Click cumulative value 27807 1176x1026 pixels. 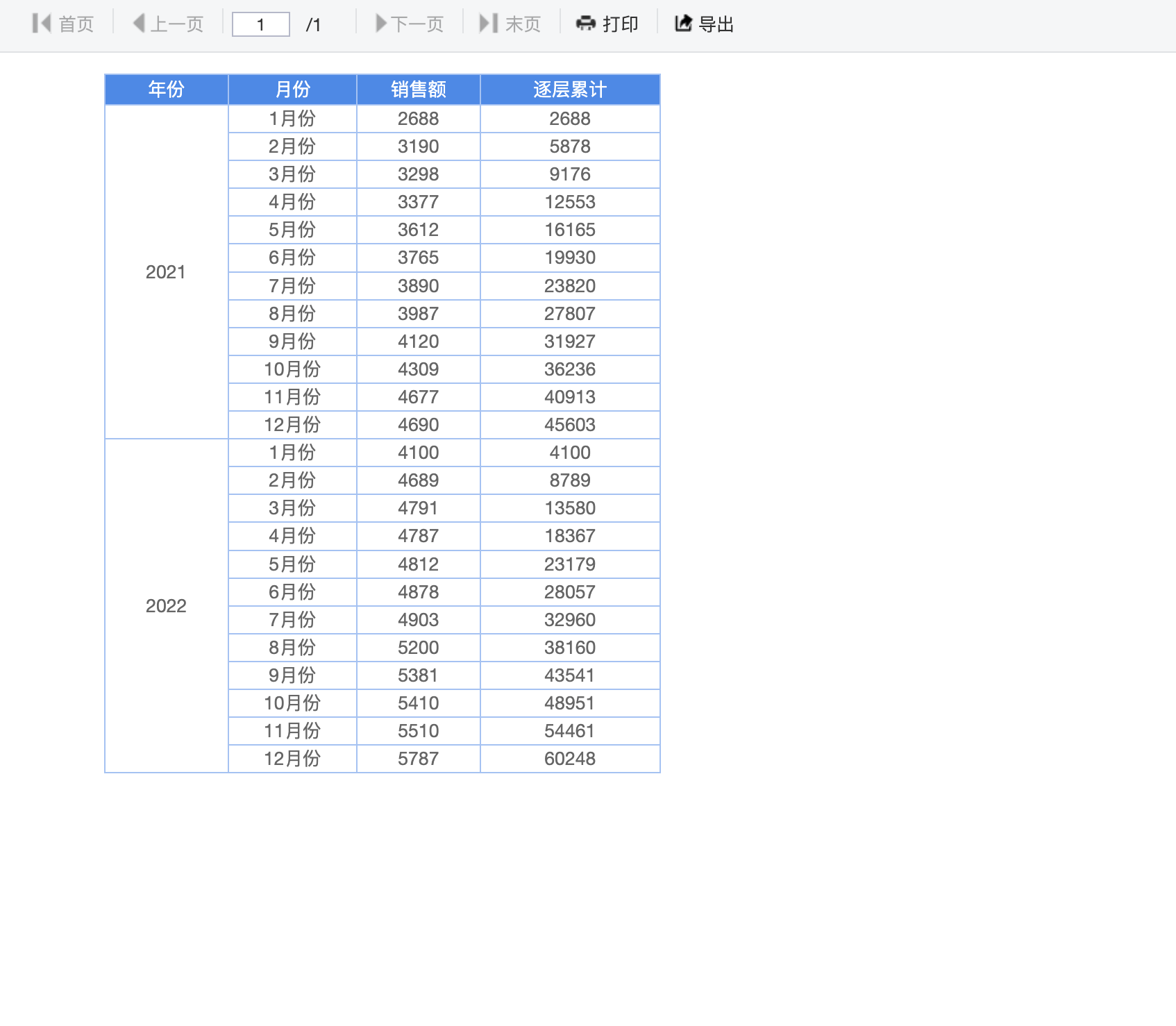[x=570, y=314]
